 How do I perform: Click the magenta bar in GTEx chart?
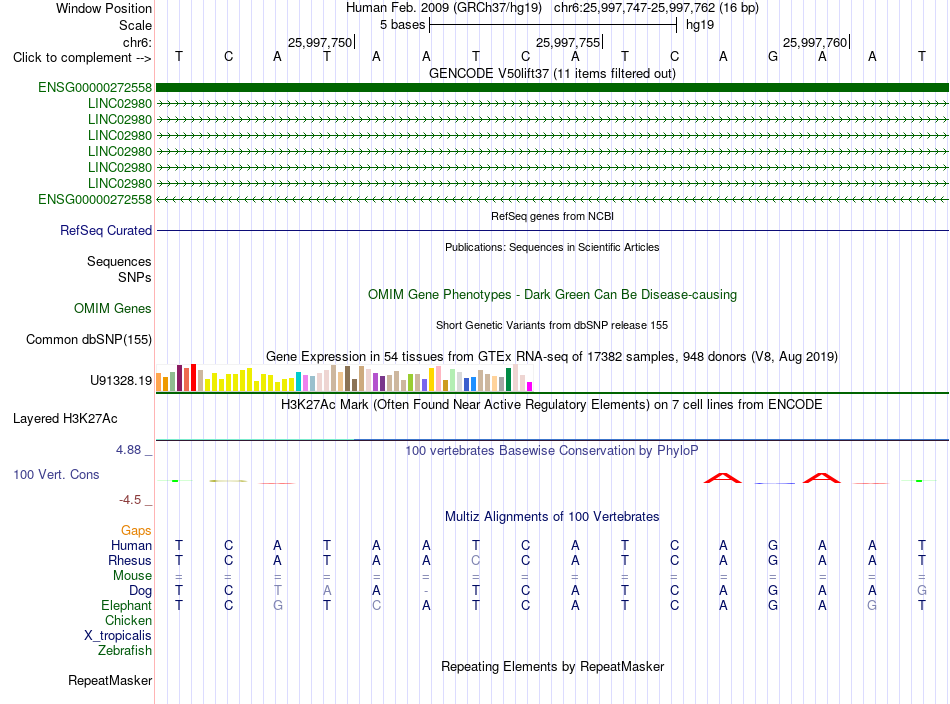[x=530, y=387]
